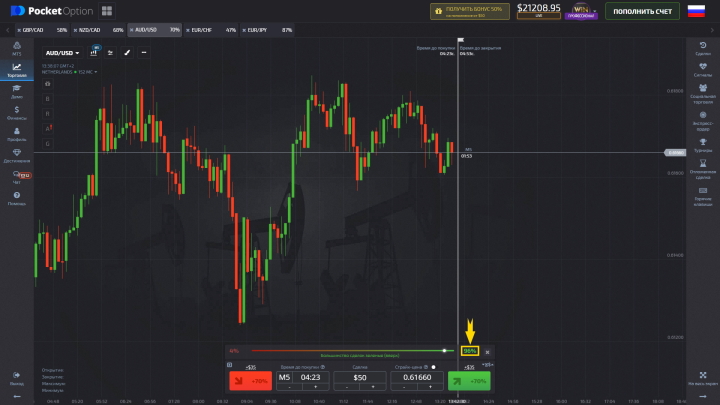Click the ПОПОЛНИТЬ СЧЕТ deposit button
This screenshot has height=405, width=720.
pyautogui.click(x=641, y=11)
